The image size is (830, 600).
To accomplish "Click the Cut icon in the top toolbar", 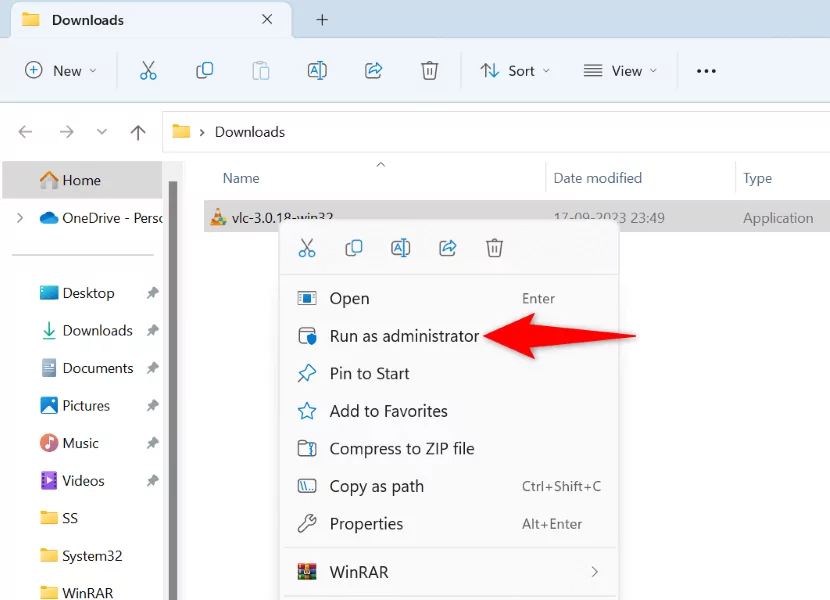I will 148,70.
